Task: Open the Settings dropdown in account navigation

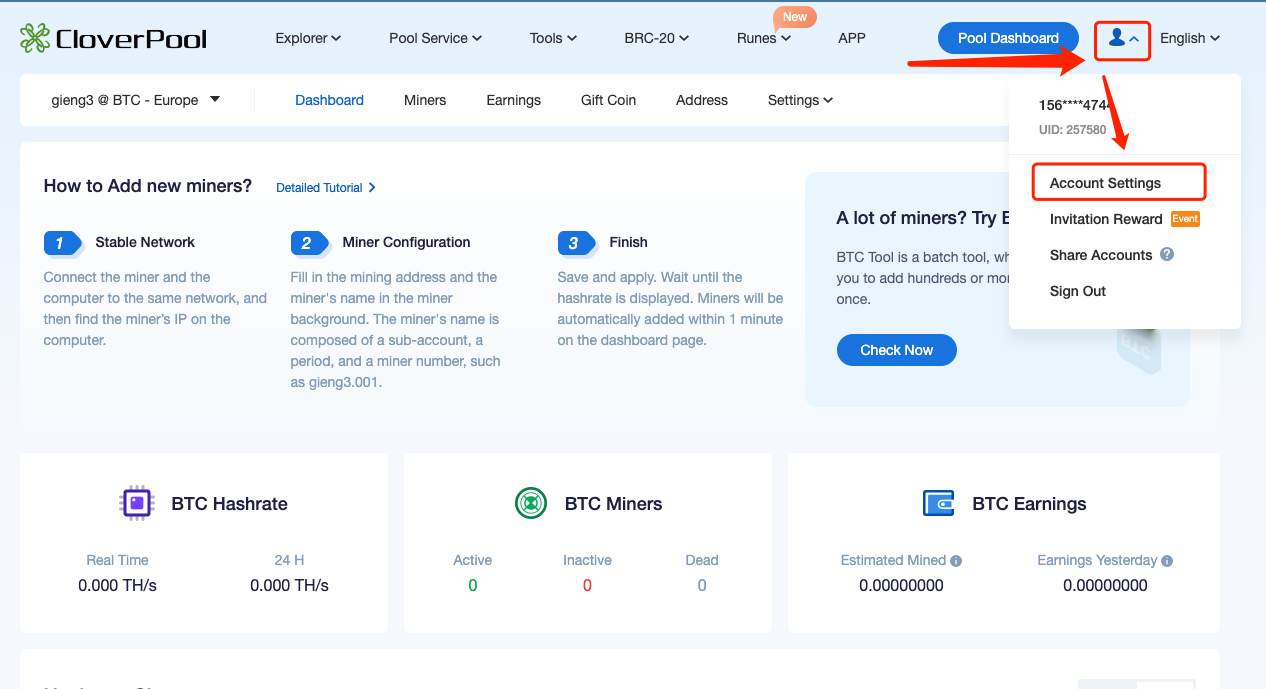Action: pos(799,100)
